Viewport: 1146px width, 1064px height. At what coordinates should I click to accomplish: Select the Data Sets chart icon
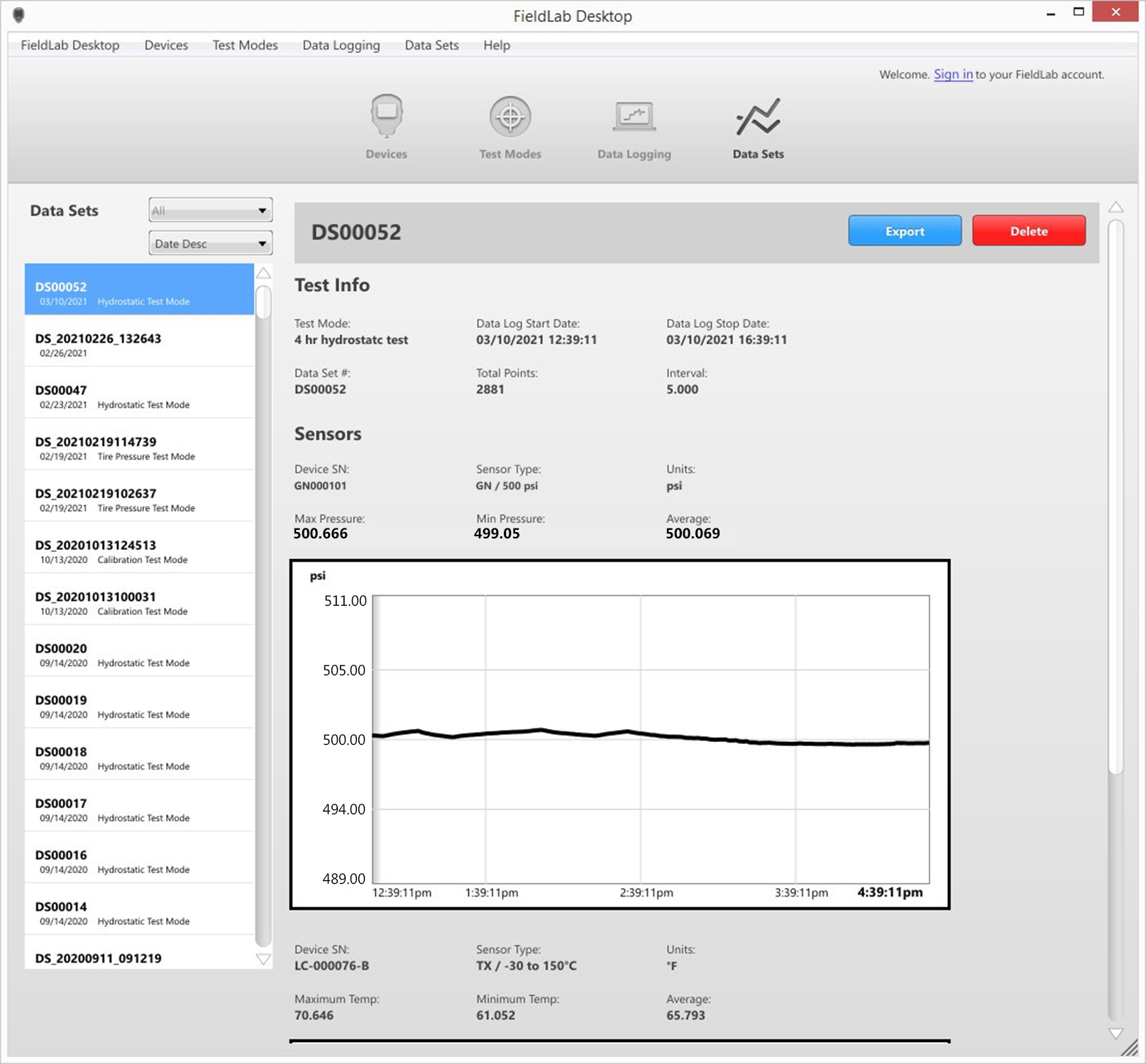pyautogui.click(x=758, y=117)
